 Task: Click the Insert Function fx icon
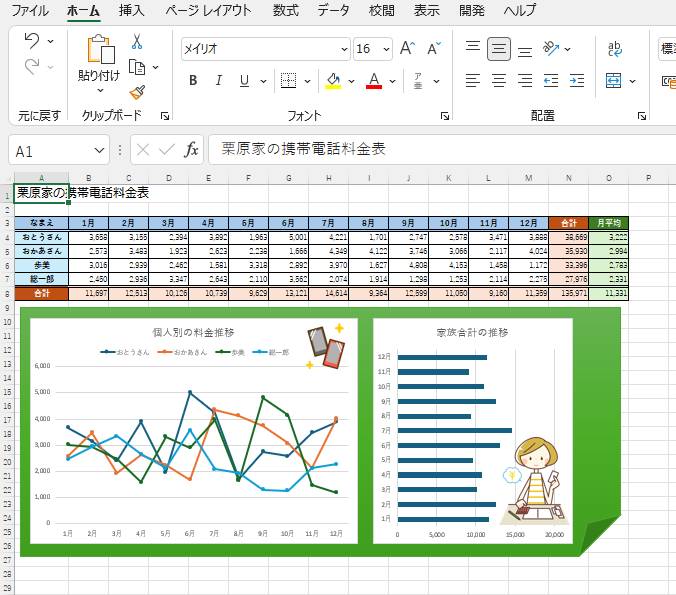pyautogui.click(x=192, y=150)
